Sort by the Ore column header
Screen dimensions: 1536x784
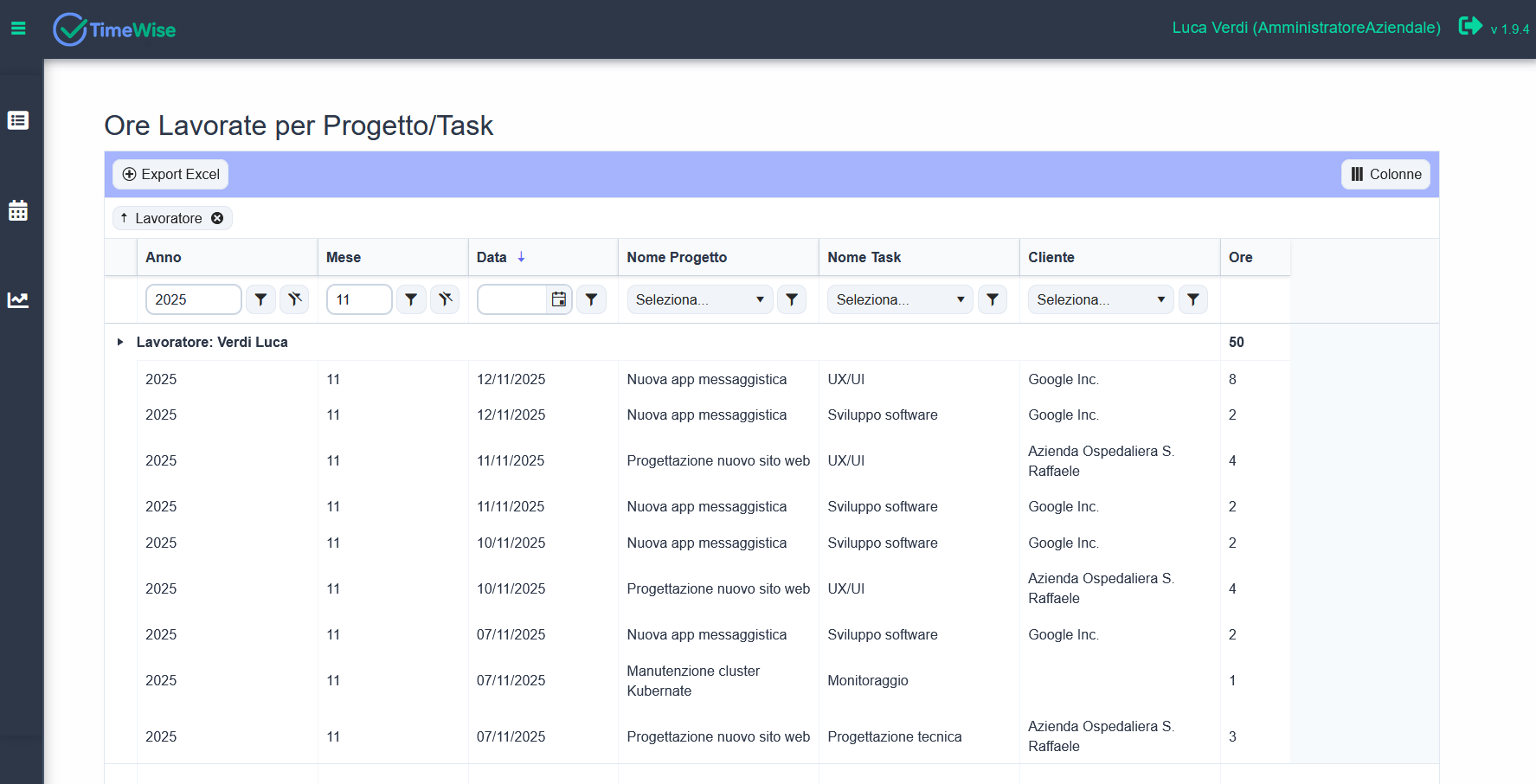[1256, 257]
